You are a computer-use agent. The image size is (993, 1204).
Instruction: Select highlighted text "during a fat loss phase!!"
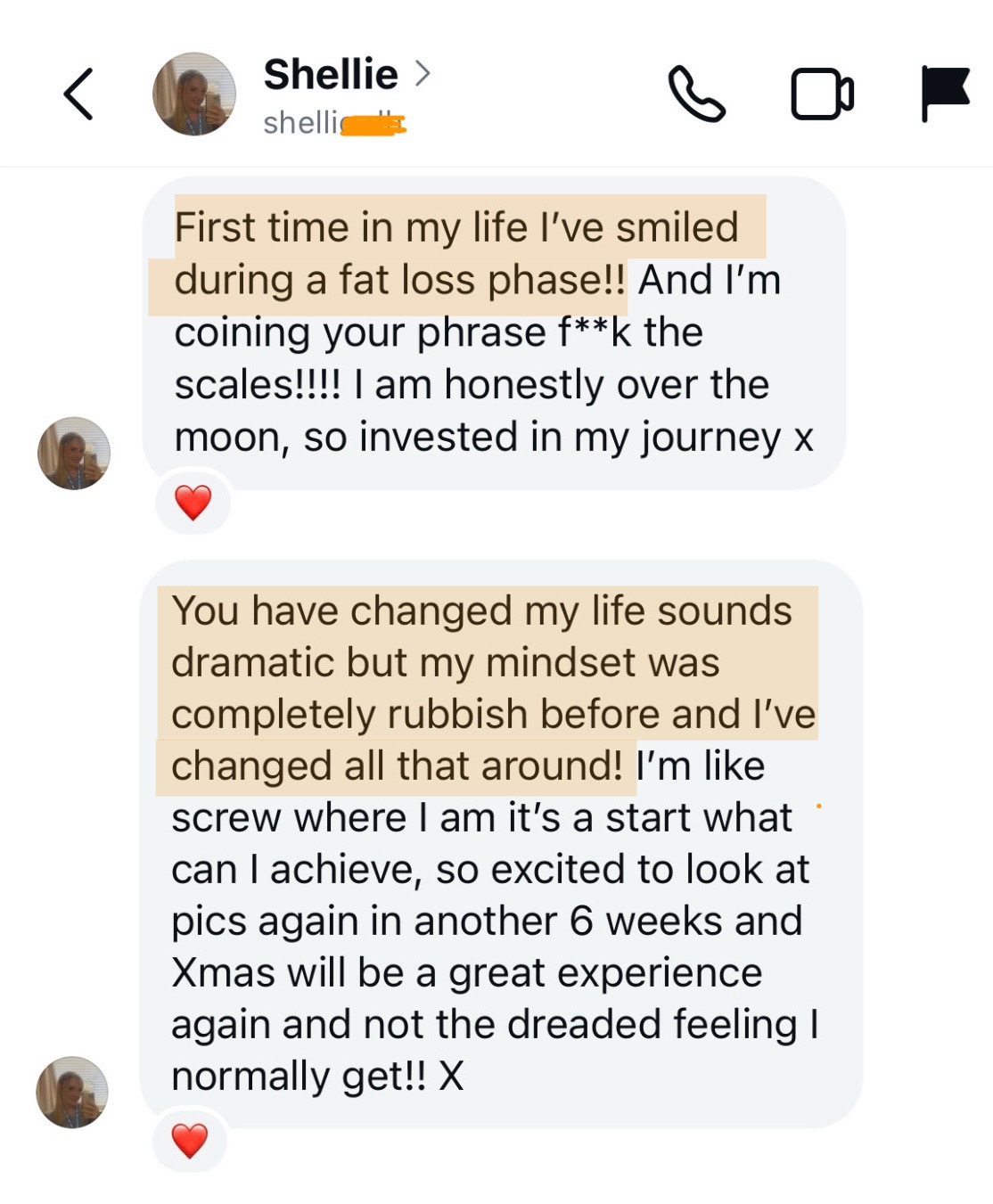point(399,280)
